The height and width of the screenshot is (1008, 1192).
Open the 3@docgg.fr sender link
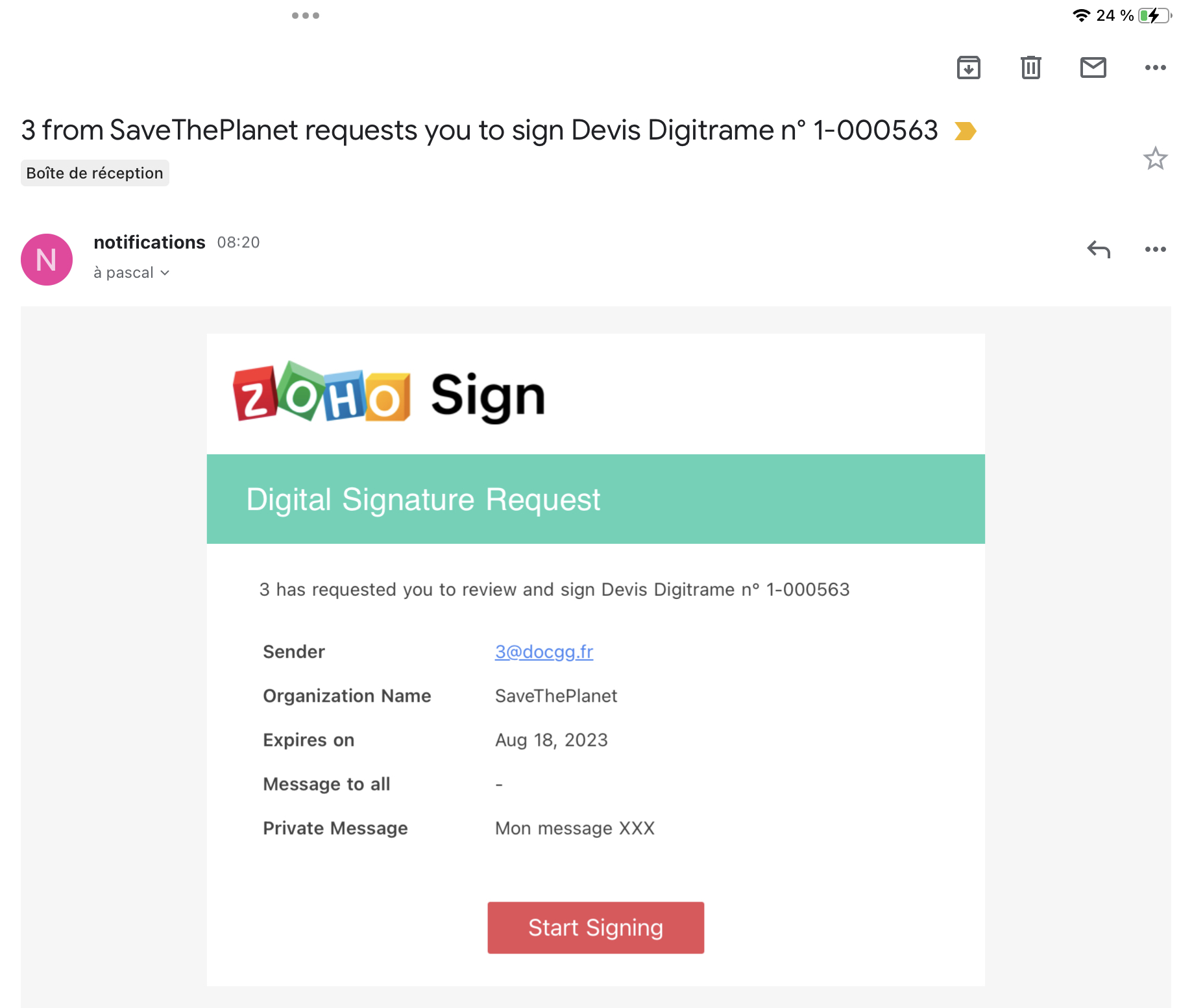click(x=544, y=652)
